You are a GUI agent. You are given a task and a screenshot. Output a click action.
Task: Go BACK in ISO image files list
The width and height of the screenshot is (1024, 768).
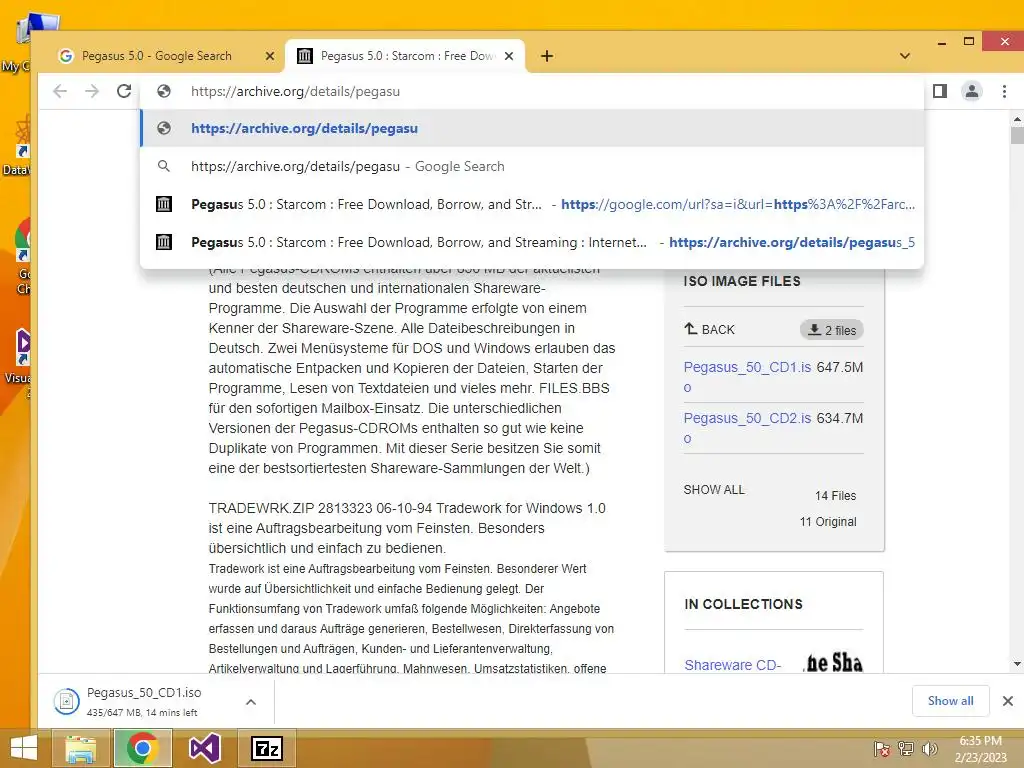point(709,330)
